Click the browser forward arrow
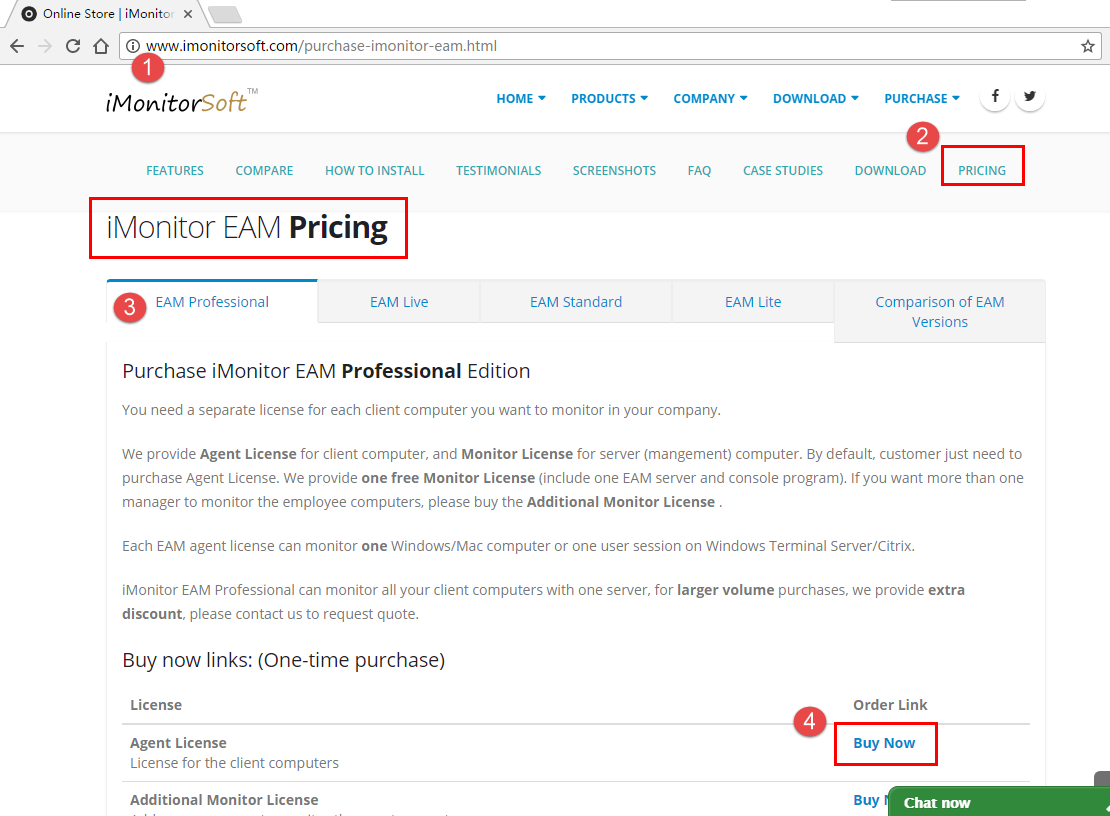The width and height of the screenshot is (1110, 816). point(45,46)
